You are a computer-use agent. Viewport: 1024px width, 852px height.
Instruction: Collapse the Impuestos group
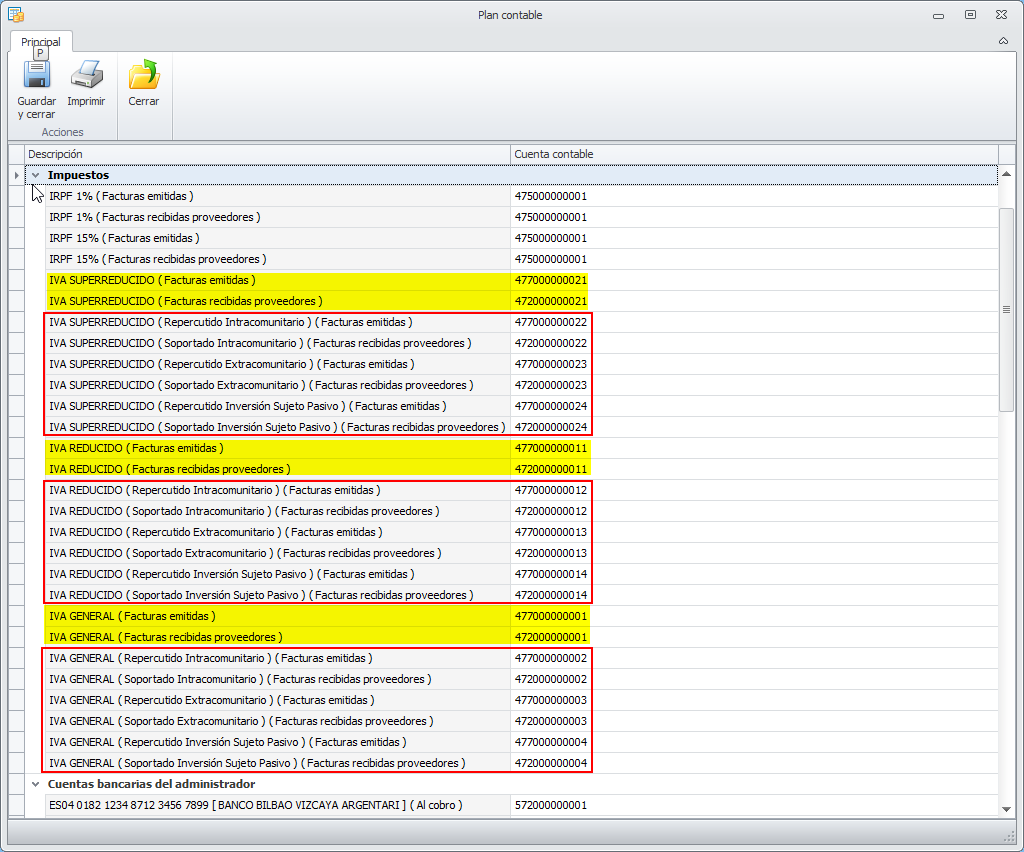coord(36,176)
